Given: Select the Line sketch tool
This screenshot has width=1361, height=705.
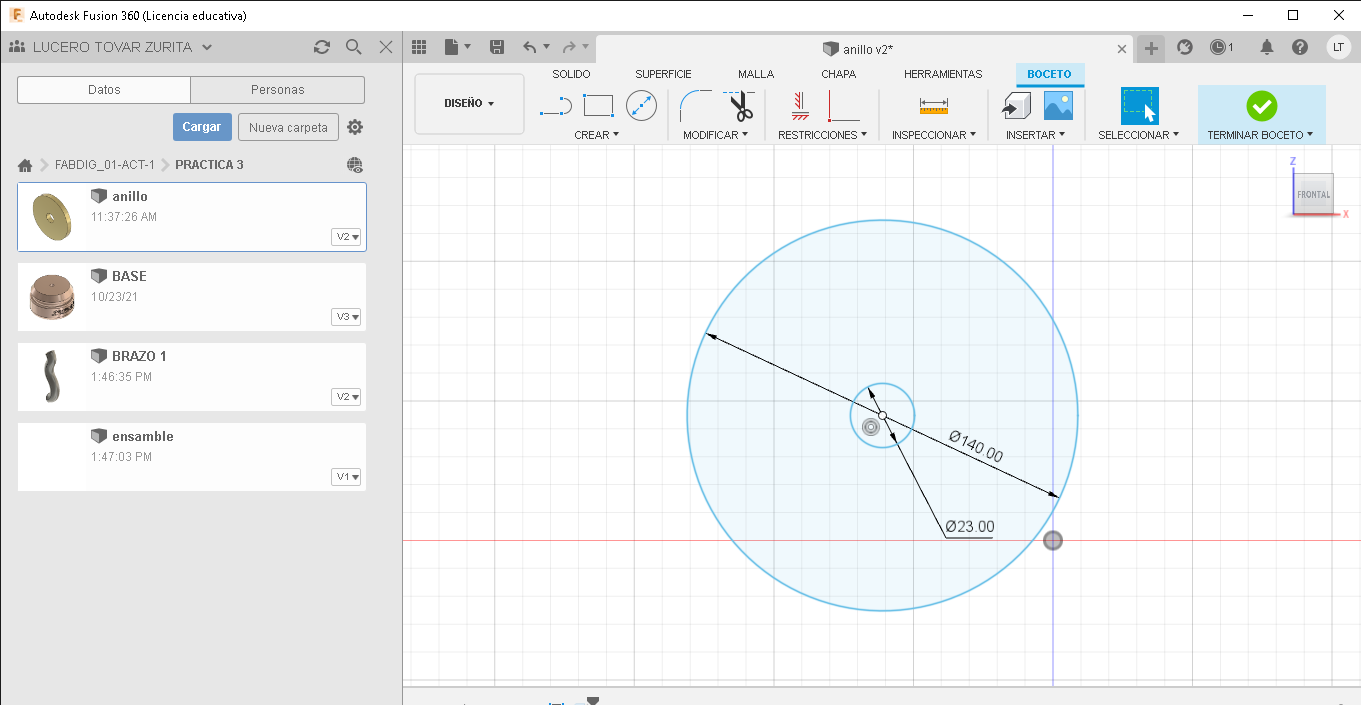Looking at the screenshot, I should click(555, 105).
